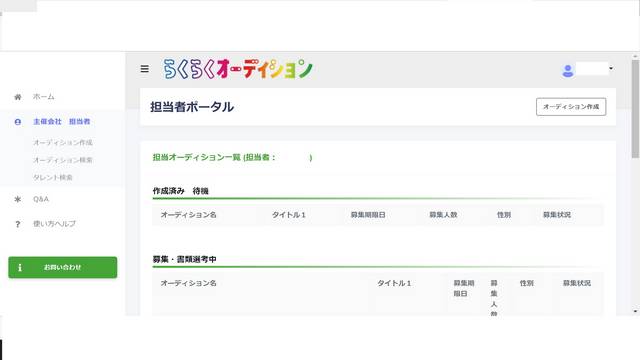Open the user account dropdown arrow
Image resolution: width=640 pixels, height=360 pixels.
coord(611,68)
